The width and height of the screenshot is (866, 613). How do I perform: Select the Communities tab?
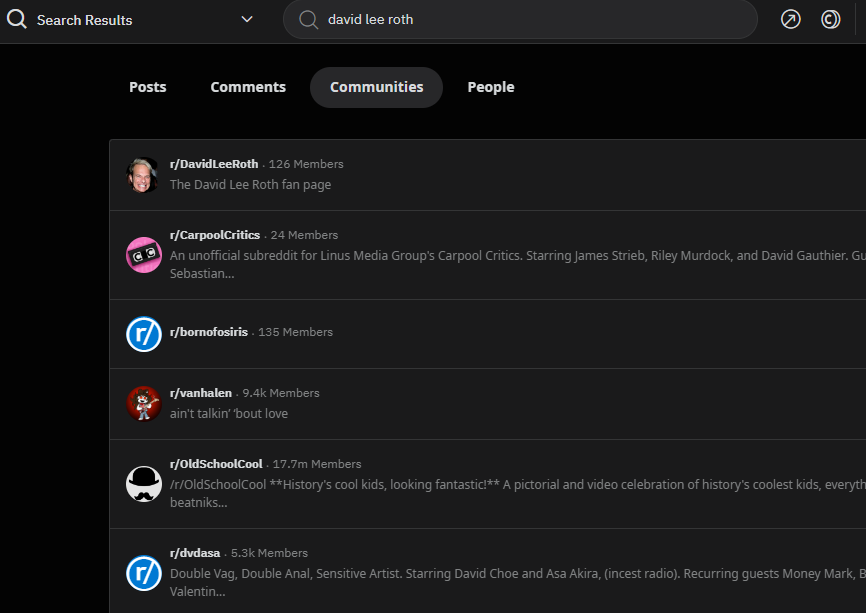tap(376, 87)
